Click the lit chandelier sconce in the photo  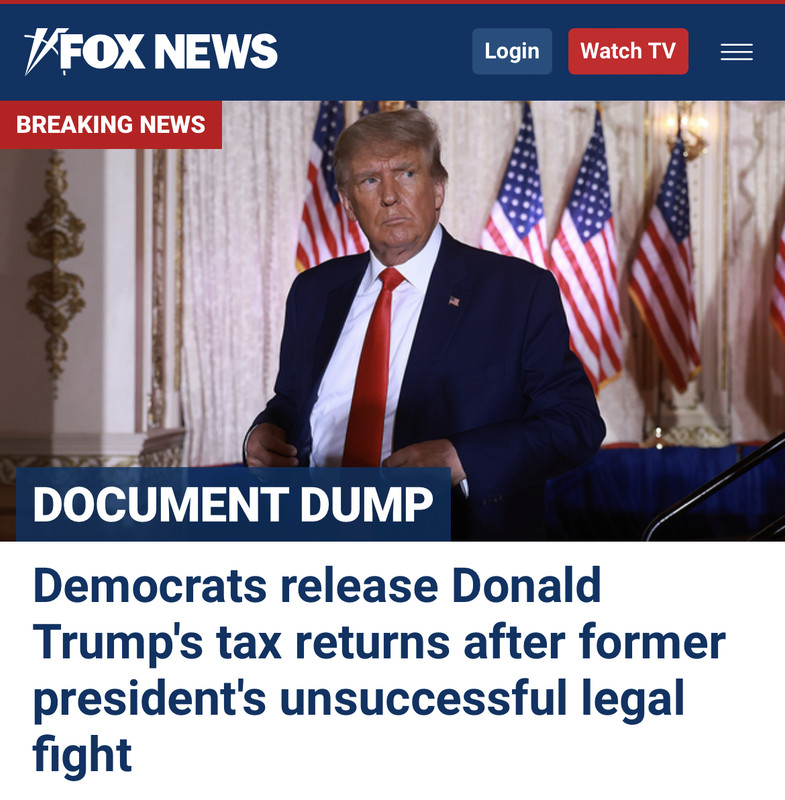(686, 128)
